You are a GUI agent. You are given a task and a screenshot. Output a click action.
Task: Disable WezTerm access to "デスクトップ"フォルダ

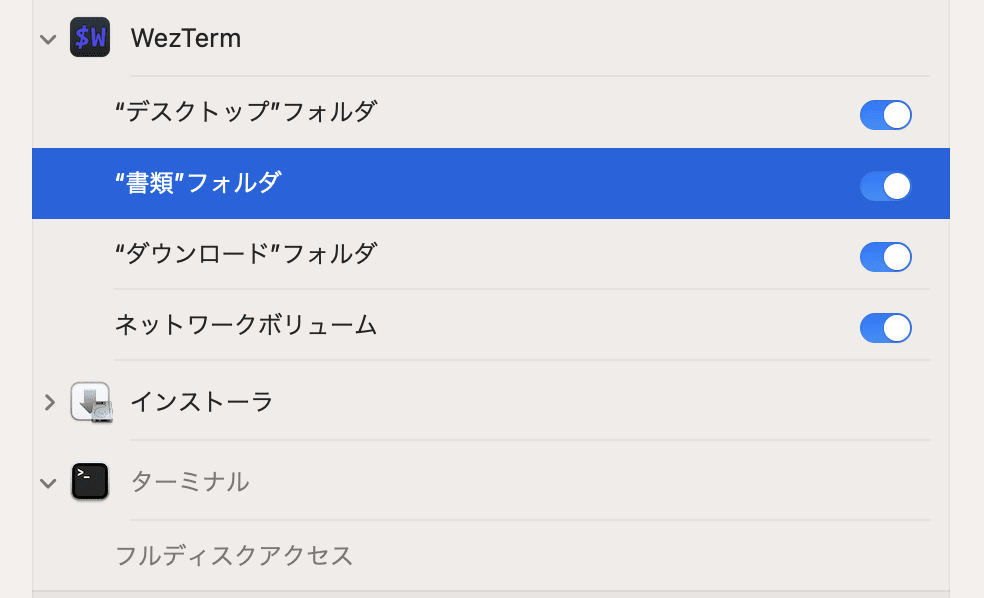tap(885, 114)
